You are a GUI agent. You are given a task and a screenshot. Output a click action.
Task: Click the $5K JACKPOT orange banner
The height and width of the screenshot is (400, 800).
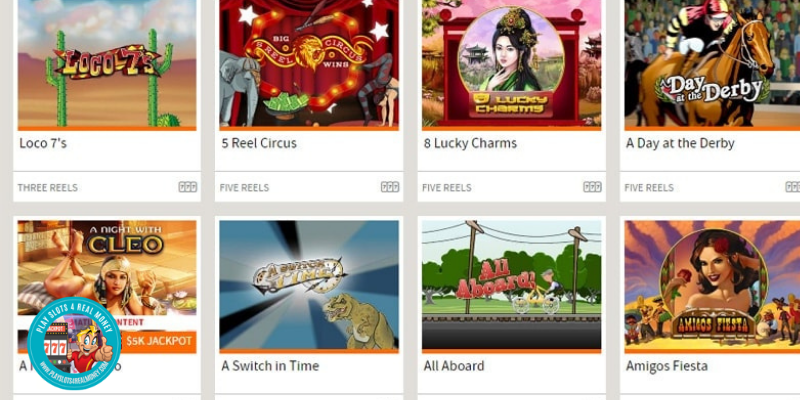click(x=159, y=341)
